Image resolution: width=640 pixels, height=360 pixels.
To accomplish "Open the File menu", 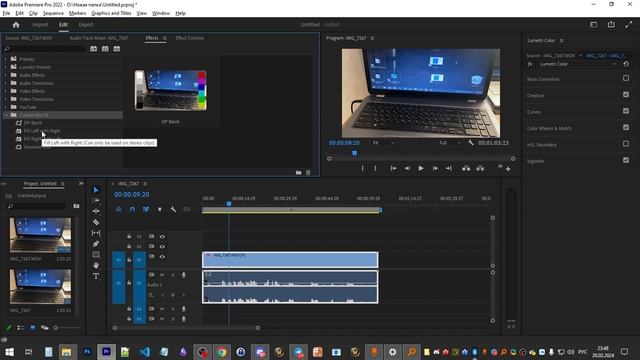I will pyautogui.click(x=6, y=13).
